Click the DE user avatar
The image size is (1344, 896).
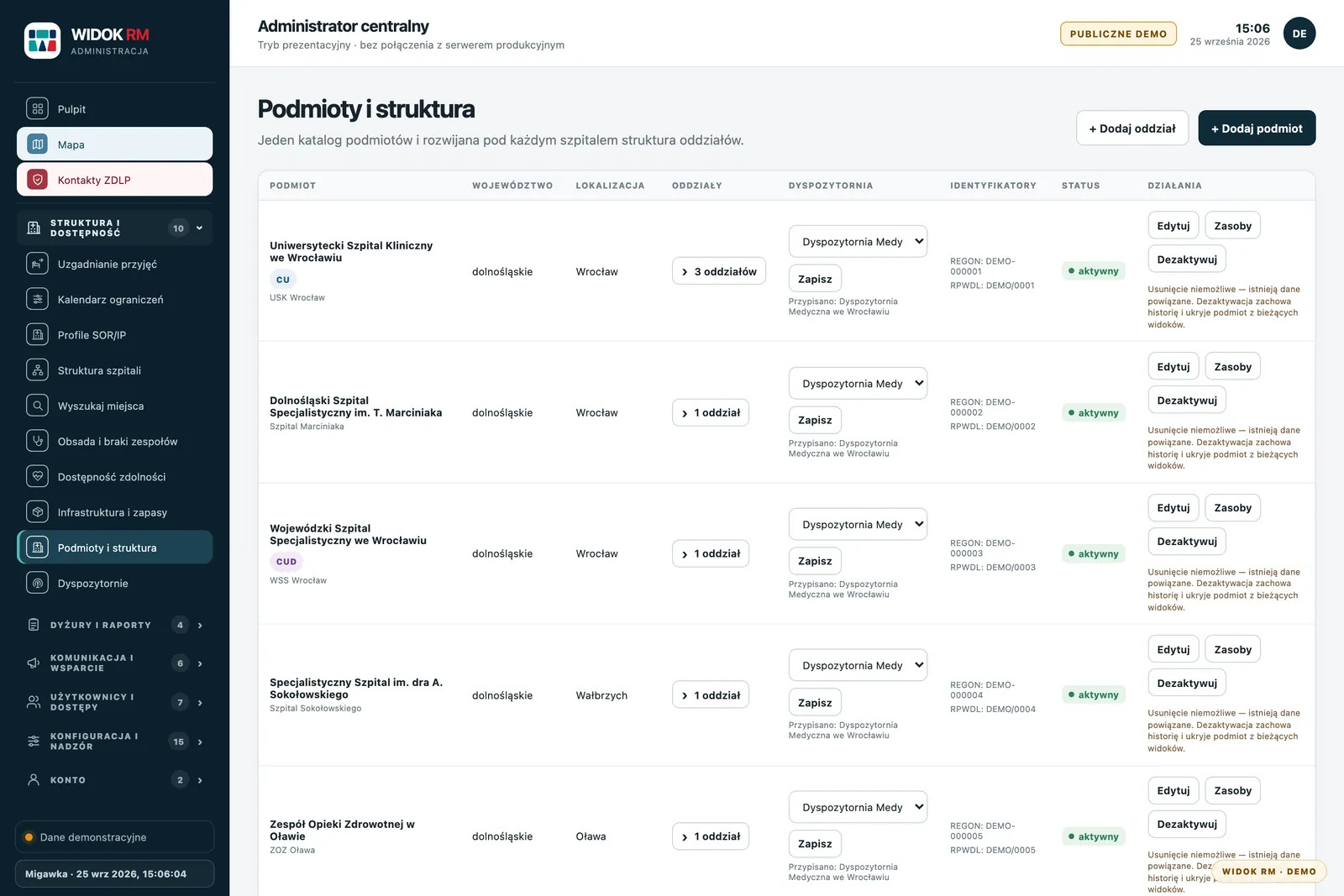1299,34
